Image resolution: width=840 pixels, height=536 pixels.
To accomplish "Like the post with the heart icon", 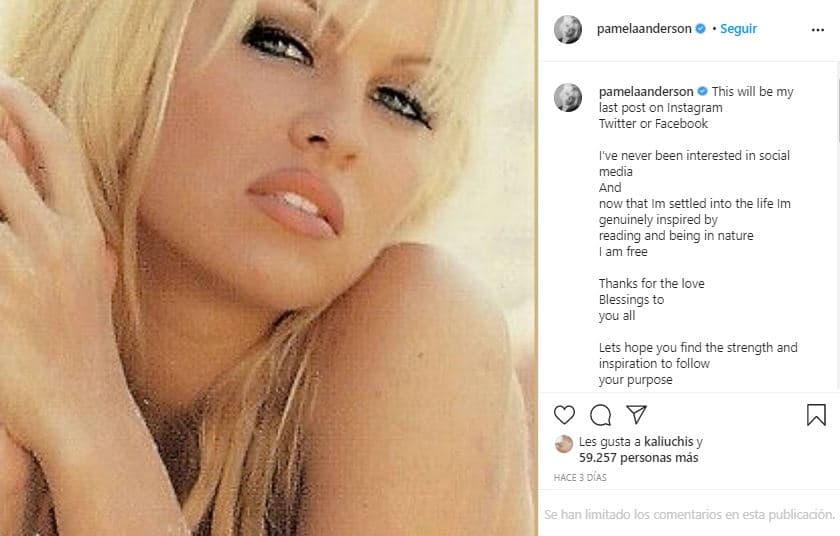I will [564, 415].
